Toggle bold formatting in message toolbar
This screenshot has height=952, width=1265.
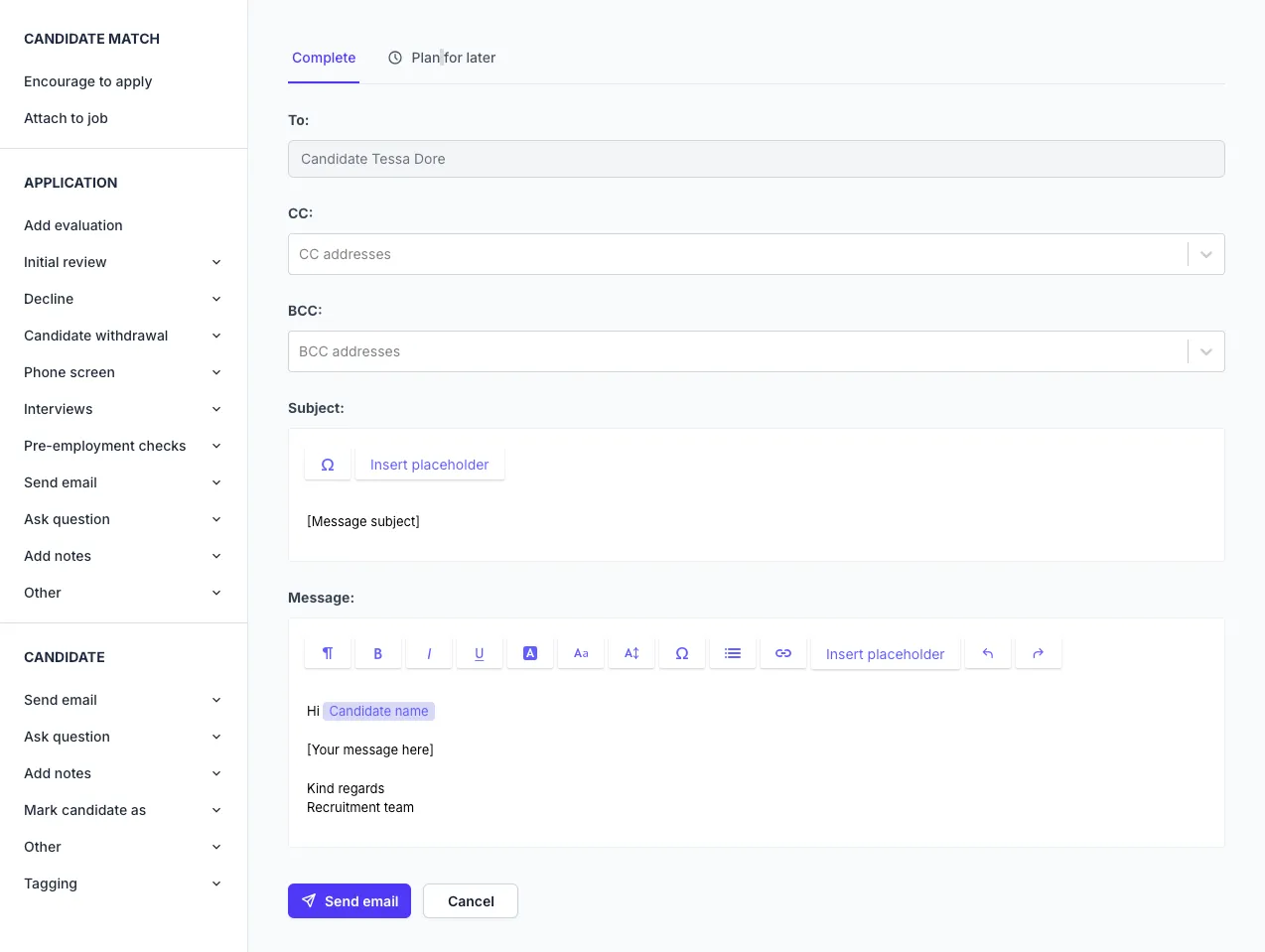point(377,653)
